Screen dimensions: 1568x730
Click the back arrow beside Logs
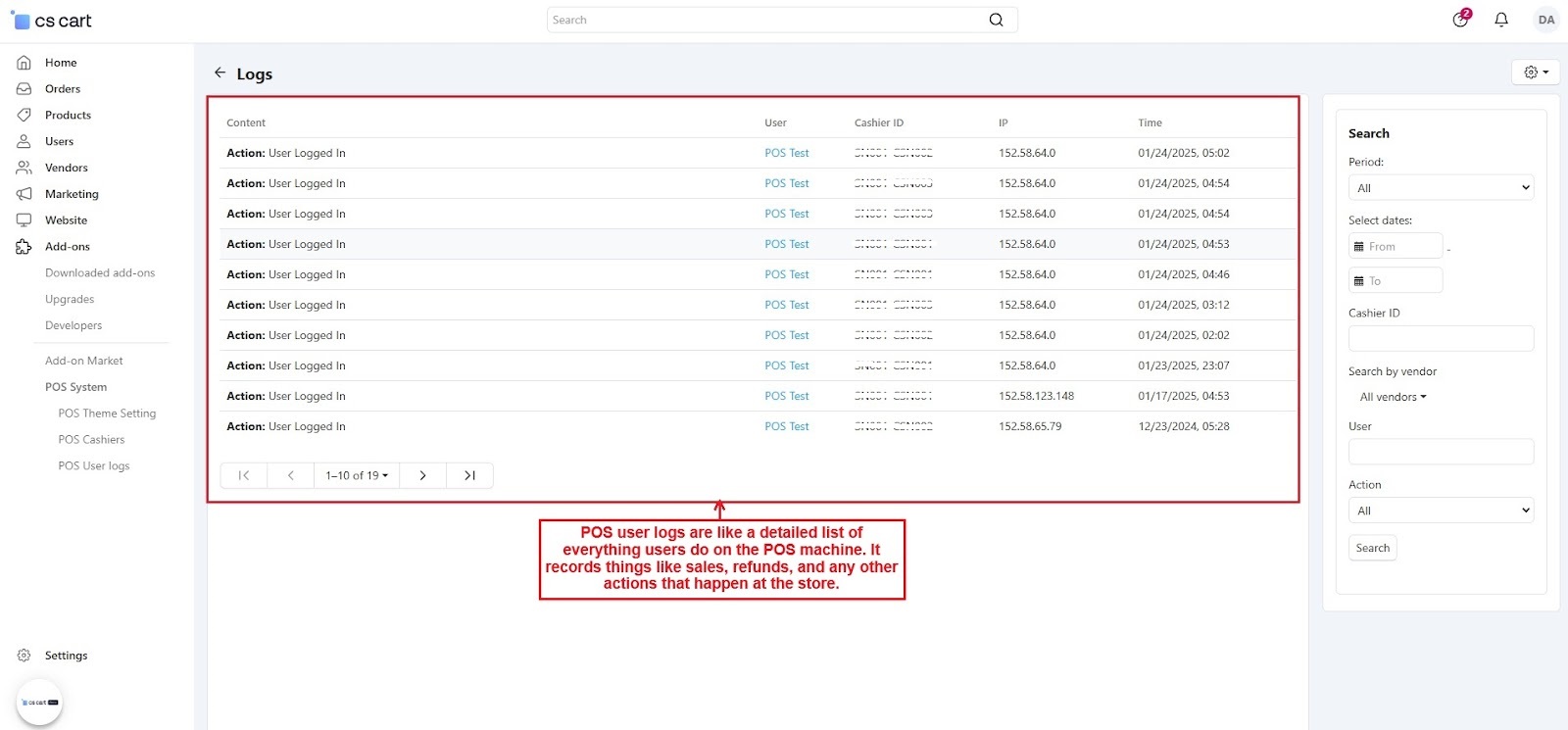220,73
